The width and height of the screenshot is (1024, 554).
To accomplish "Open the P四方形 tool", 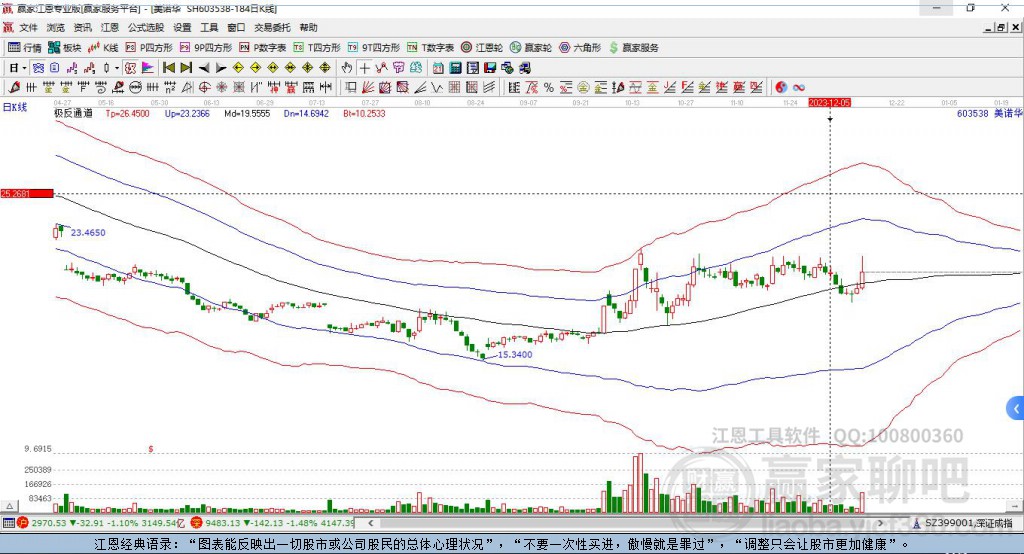I will point(149,48).
